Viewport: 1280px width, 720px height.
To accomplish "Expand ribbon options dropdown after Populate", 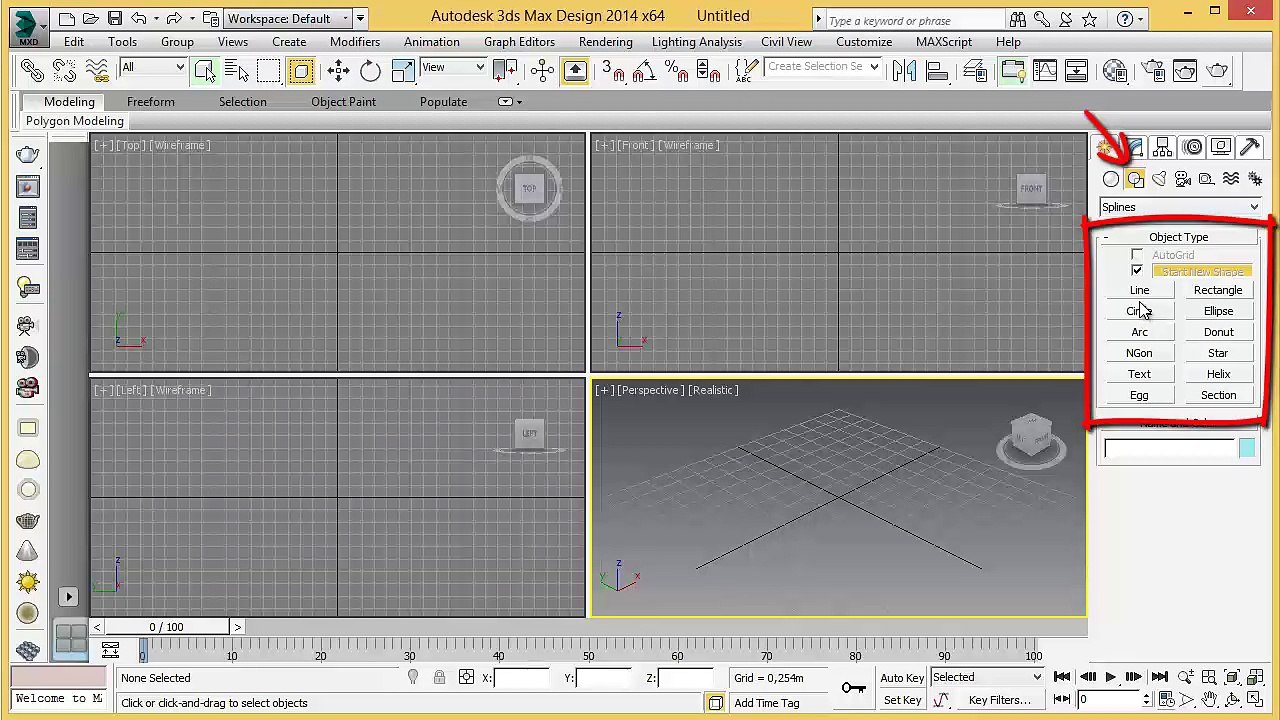I will (x=509, y=102).
